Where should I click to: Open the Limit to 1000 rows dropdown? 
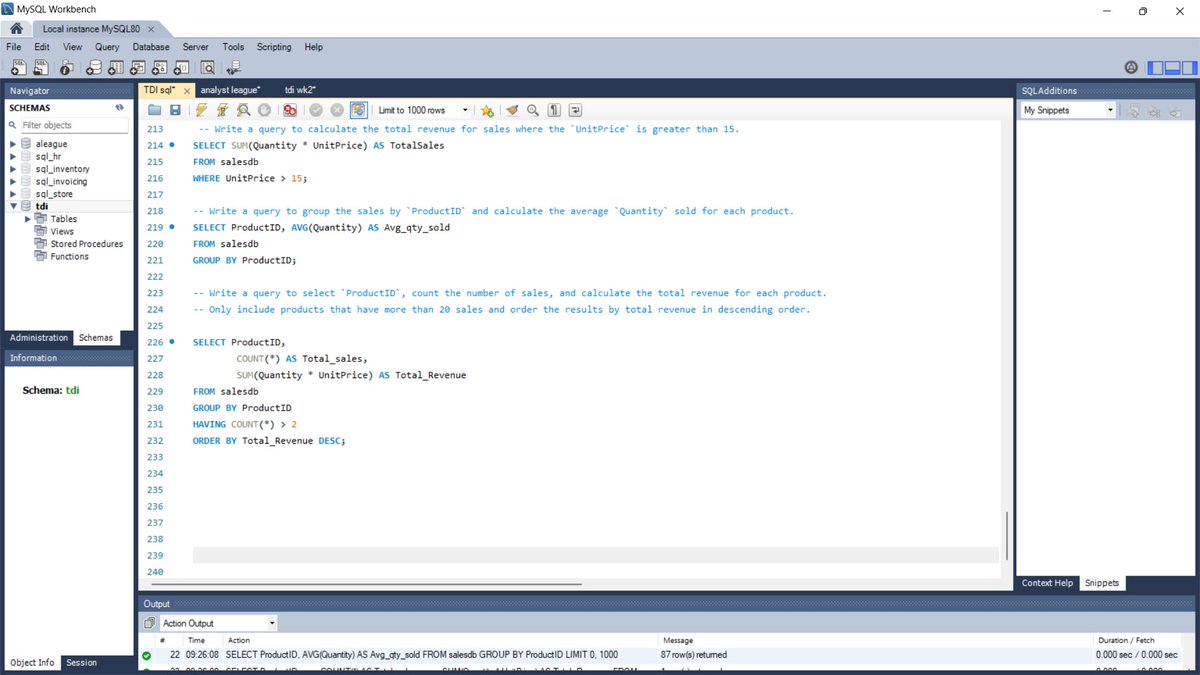(x=423, y=110)
